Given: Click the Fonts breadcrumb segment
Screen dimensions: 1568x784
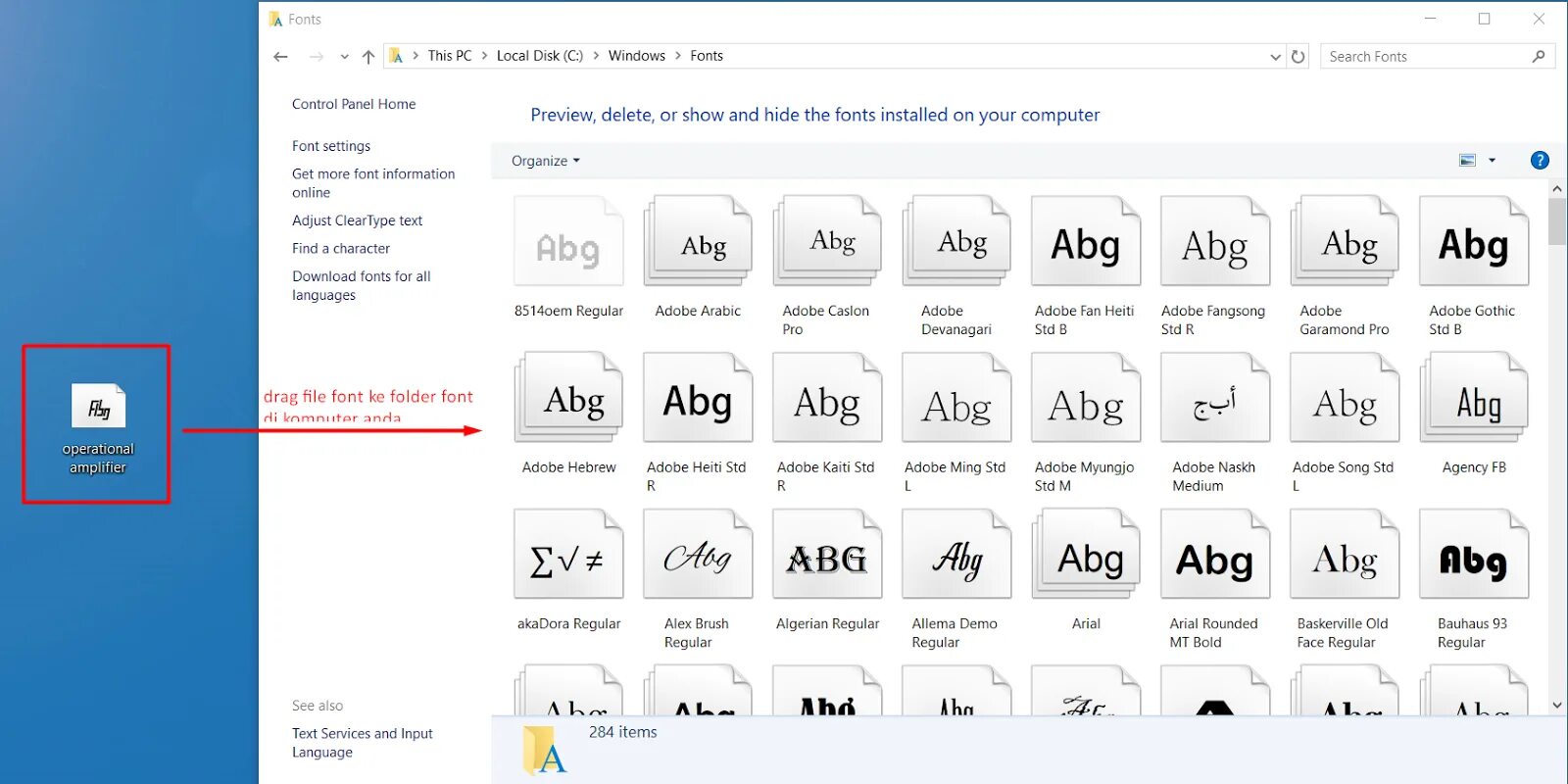Looking at the screenshot, I should 707,56.
